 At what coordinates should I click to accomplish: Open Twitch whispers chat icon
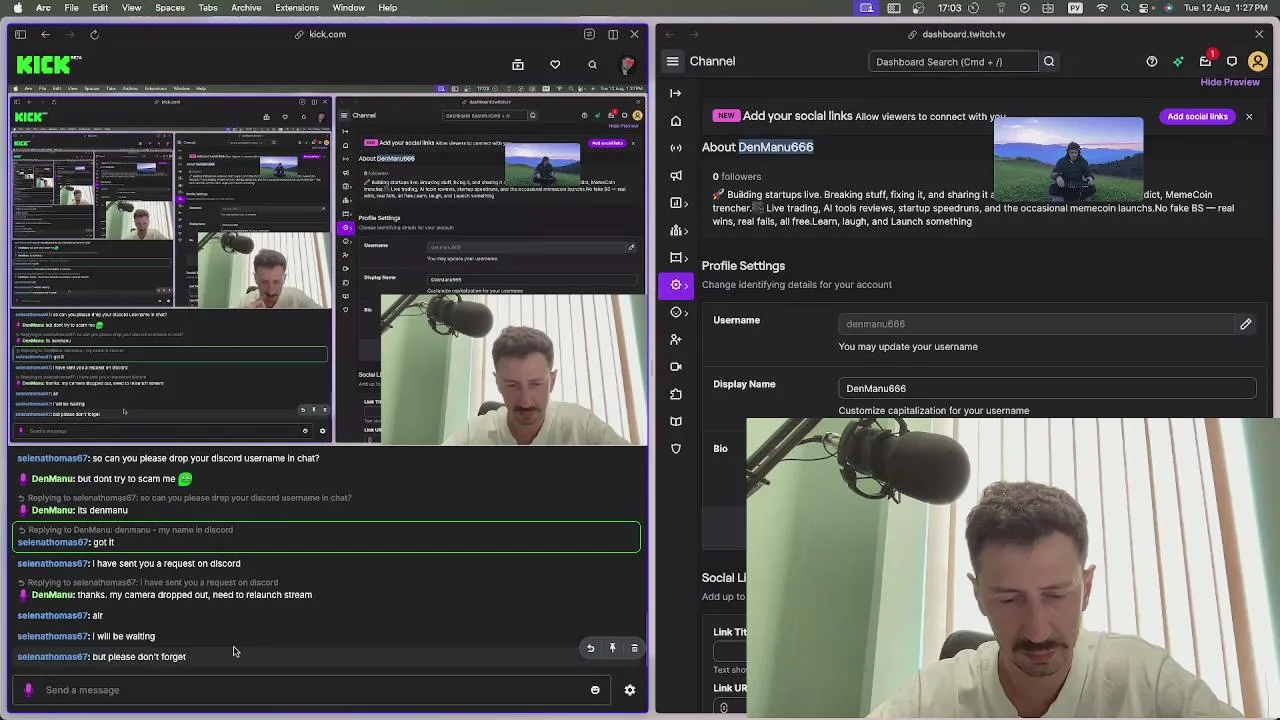(x=1232, y=62)
